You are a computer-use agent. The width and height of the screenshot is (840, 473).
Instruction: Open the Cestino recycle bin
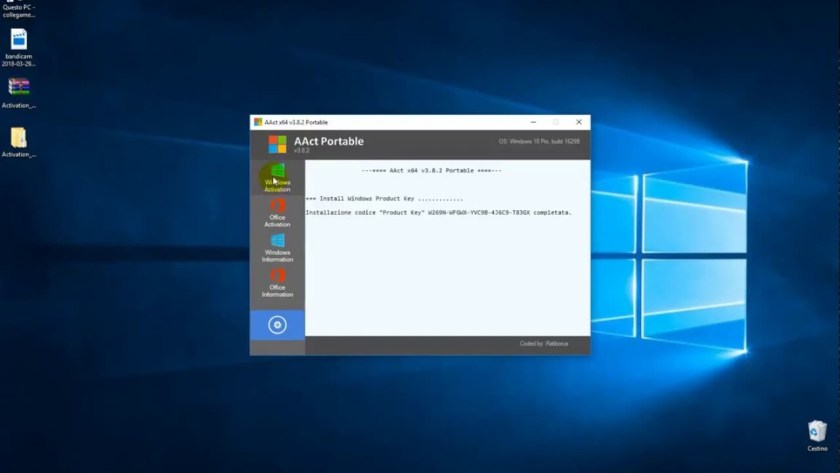[x=817, y=436]
